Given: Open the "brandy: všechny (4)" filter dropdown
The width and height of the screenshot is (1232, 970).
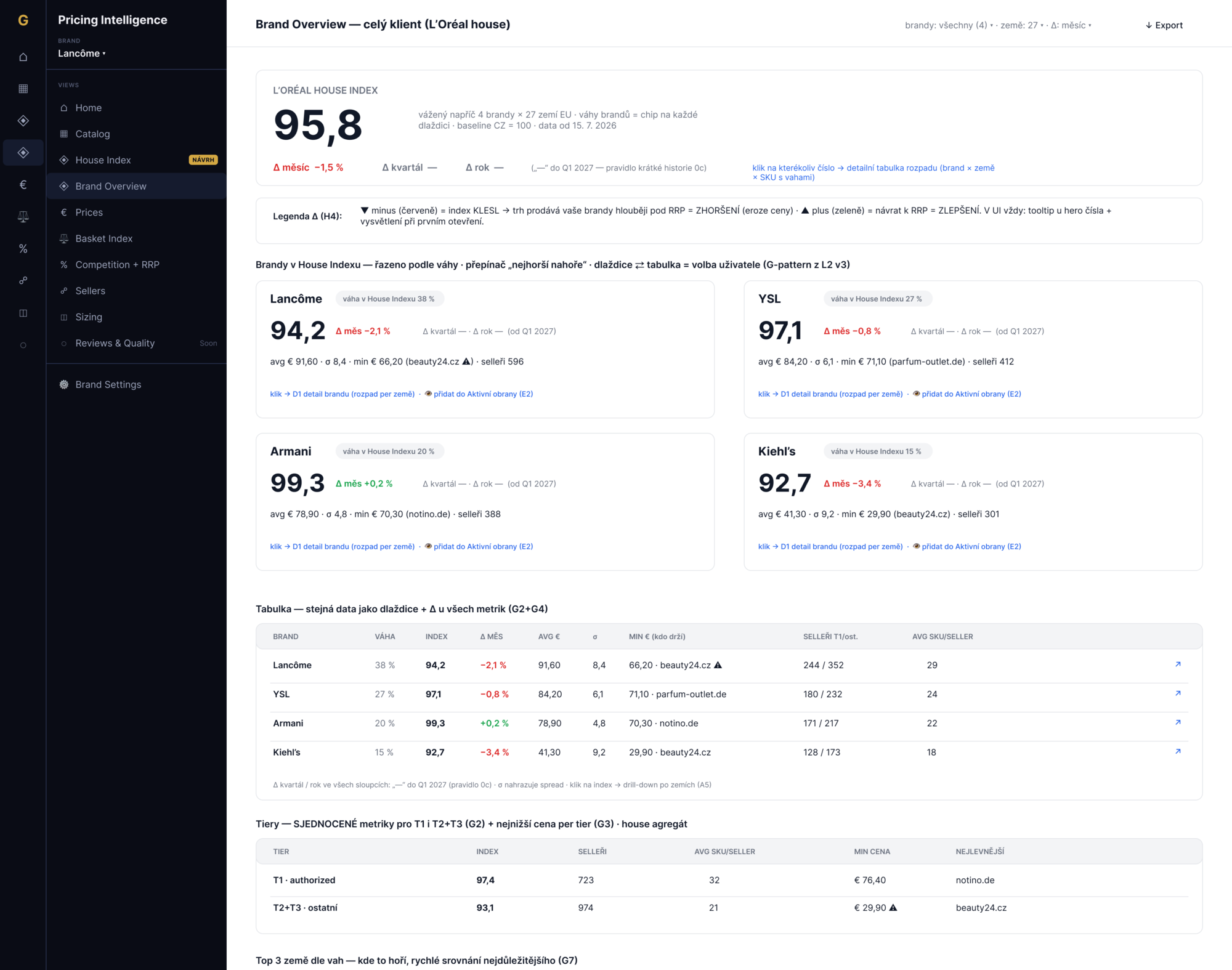Looking at the screenshot, I should (x=949, y=25).
